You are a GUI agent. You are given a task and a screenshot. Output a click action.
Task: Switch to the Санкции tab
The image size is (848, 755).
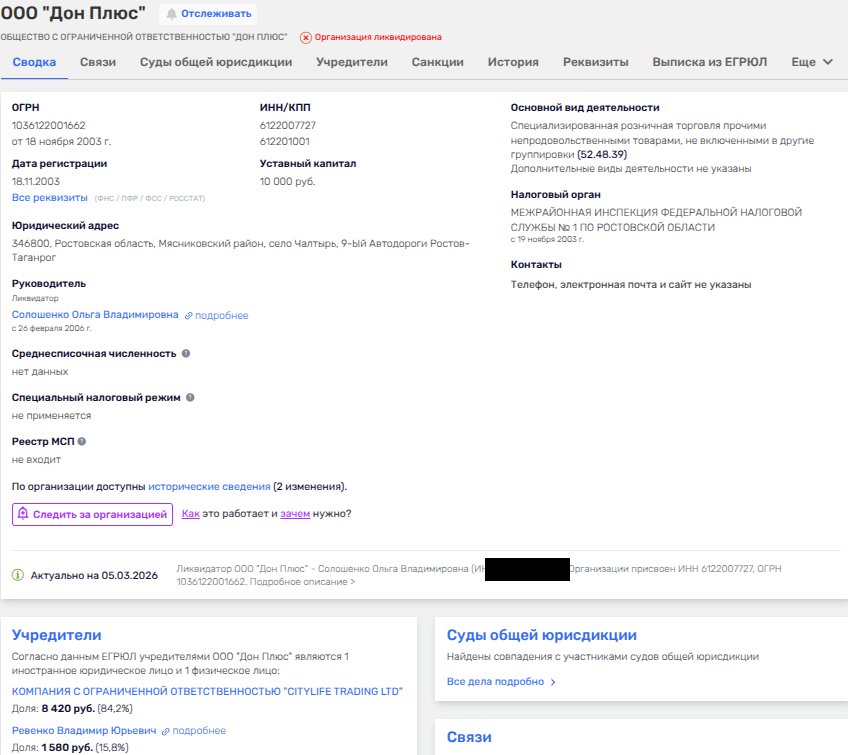pos(437,62)
